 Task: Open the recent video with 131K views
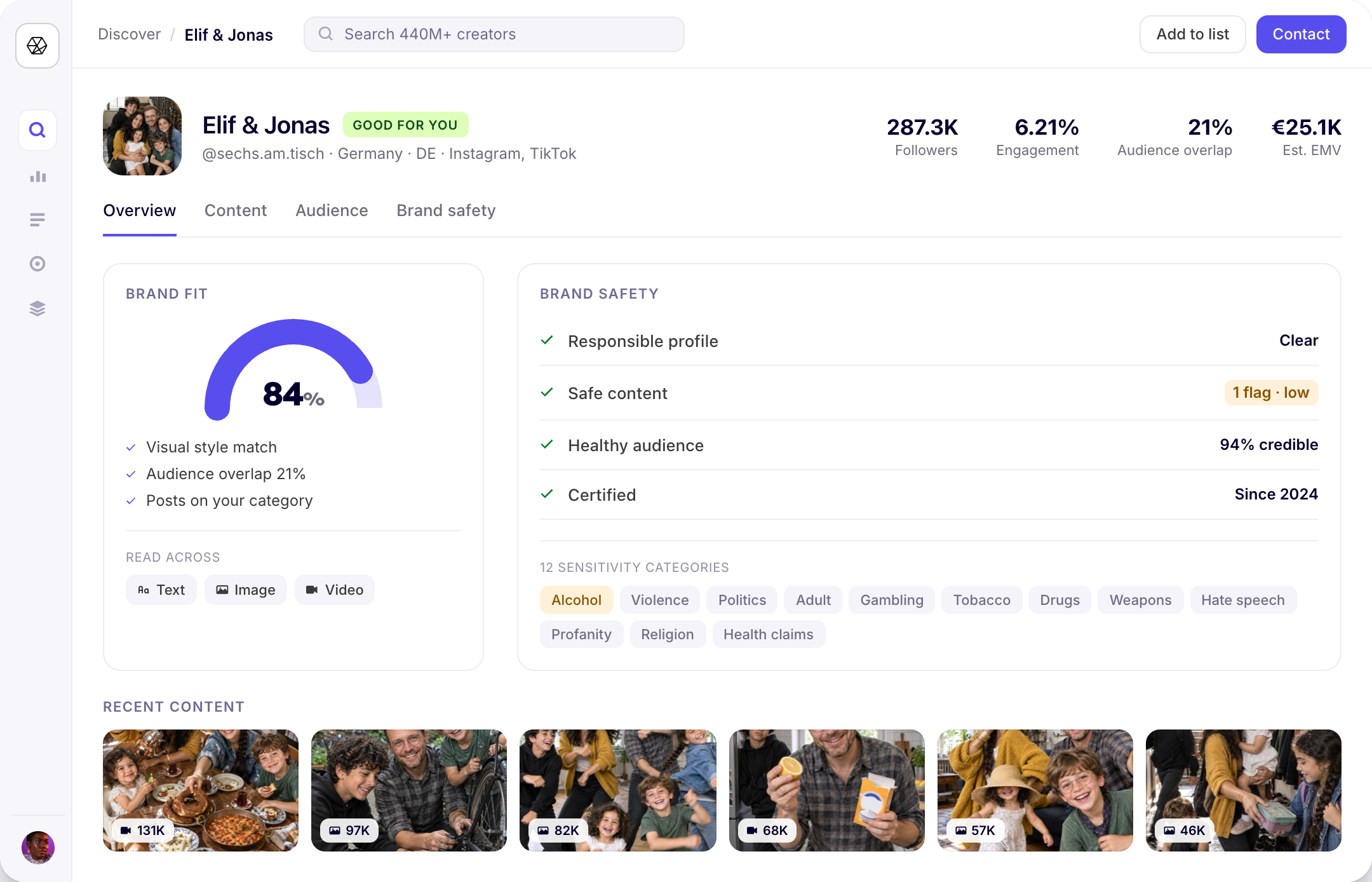[201, 790]
